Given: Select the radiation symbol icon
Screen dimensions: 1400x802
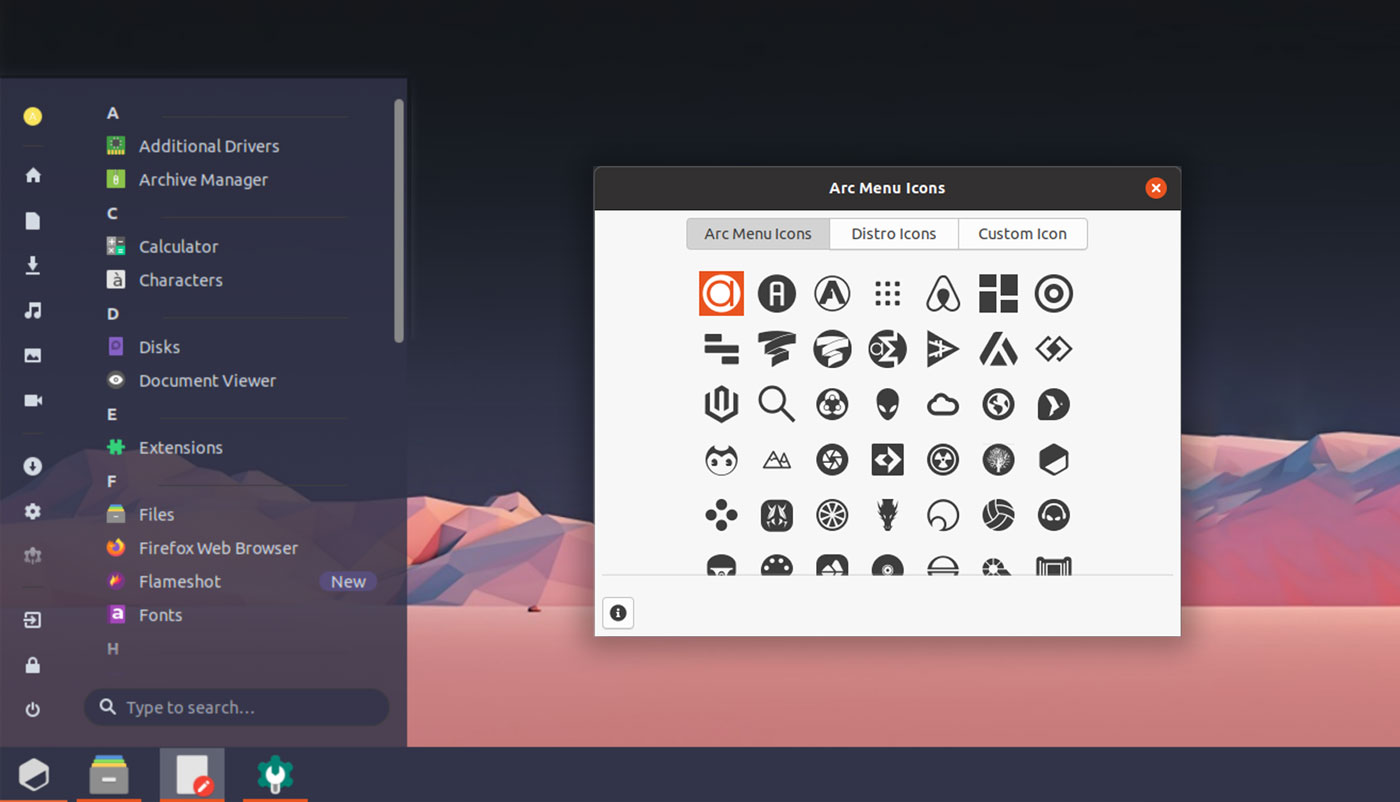Looking at the screenshot, I should tap(942, 459).
